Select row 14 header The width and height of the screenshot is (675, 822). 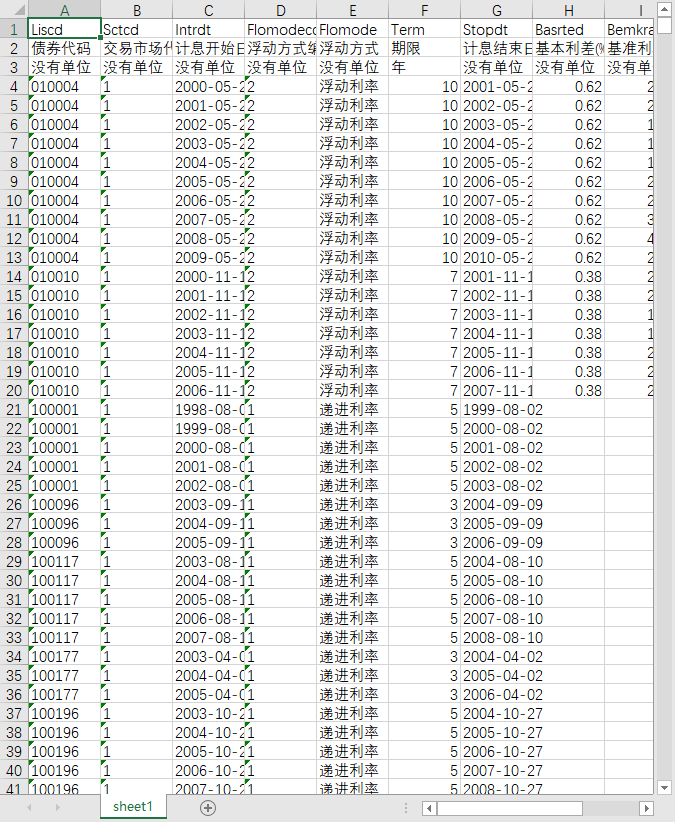(14, 276)
